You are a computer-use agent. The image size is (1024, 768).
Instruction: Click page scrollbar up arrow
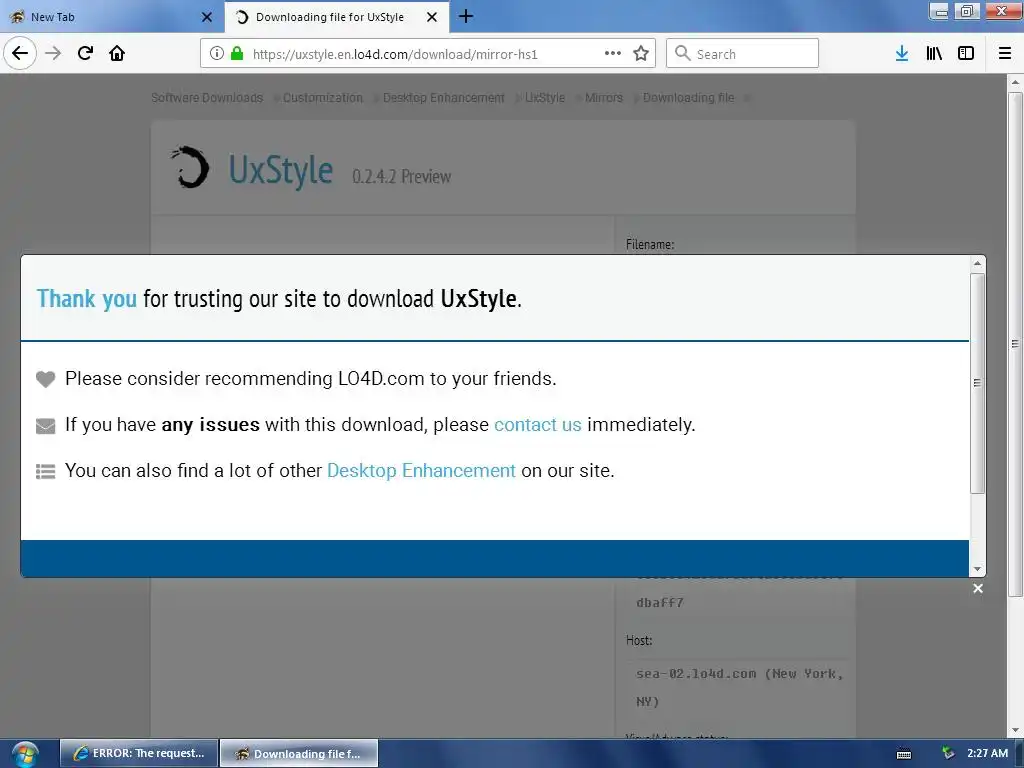click(x=1015, y=82)
